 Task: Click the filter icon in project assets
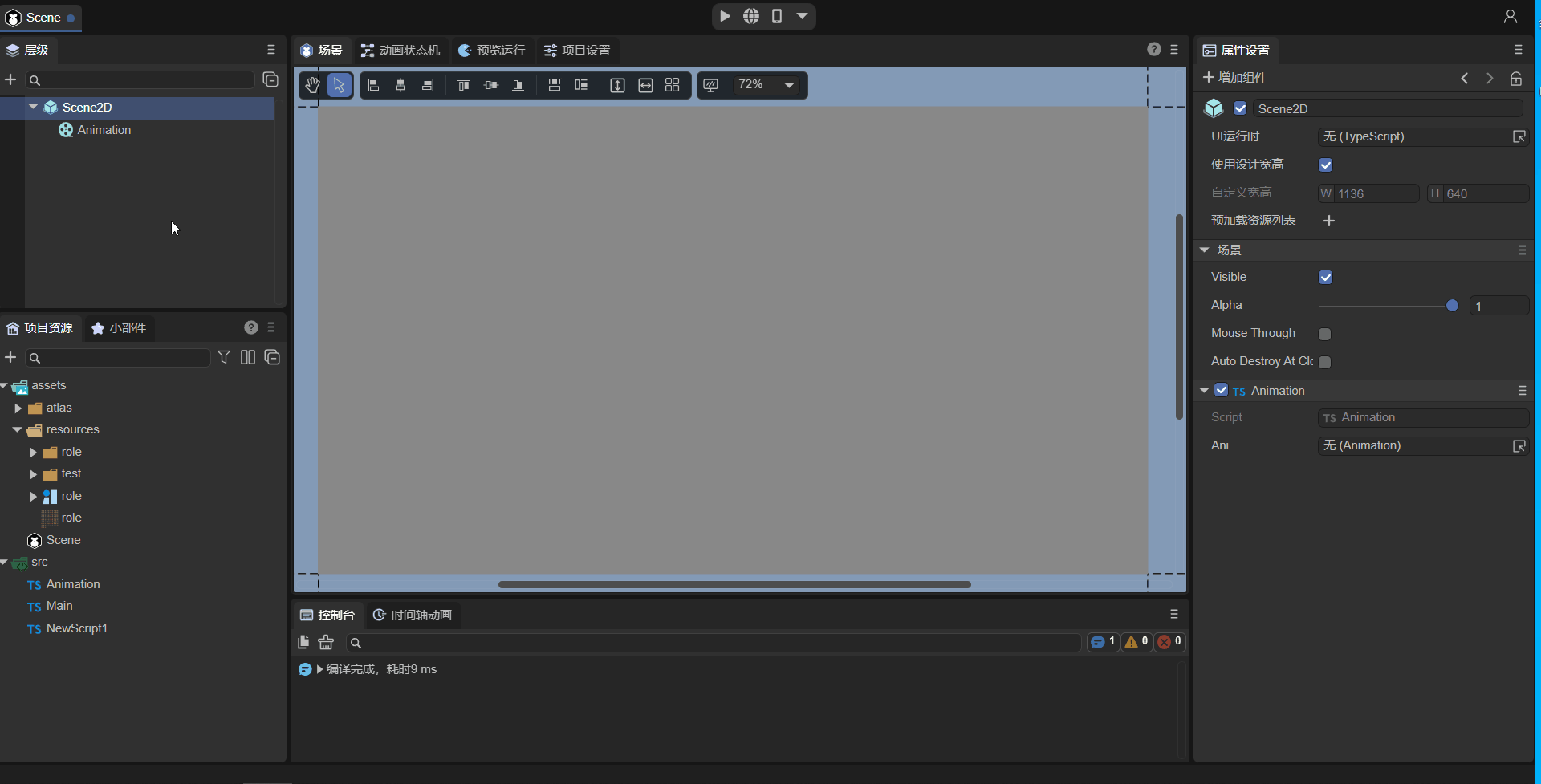224,357
